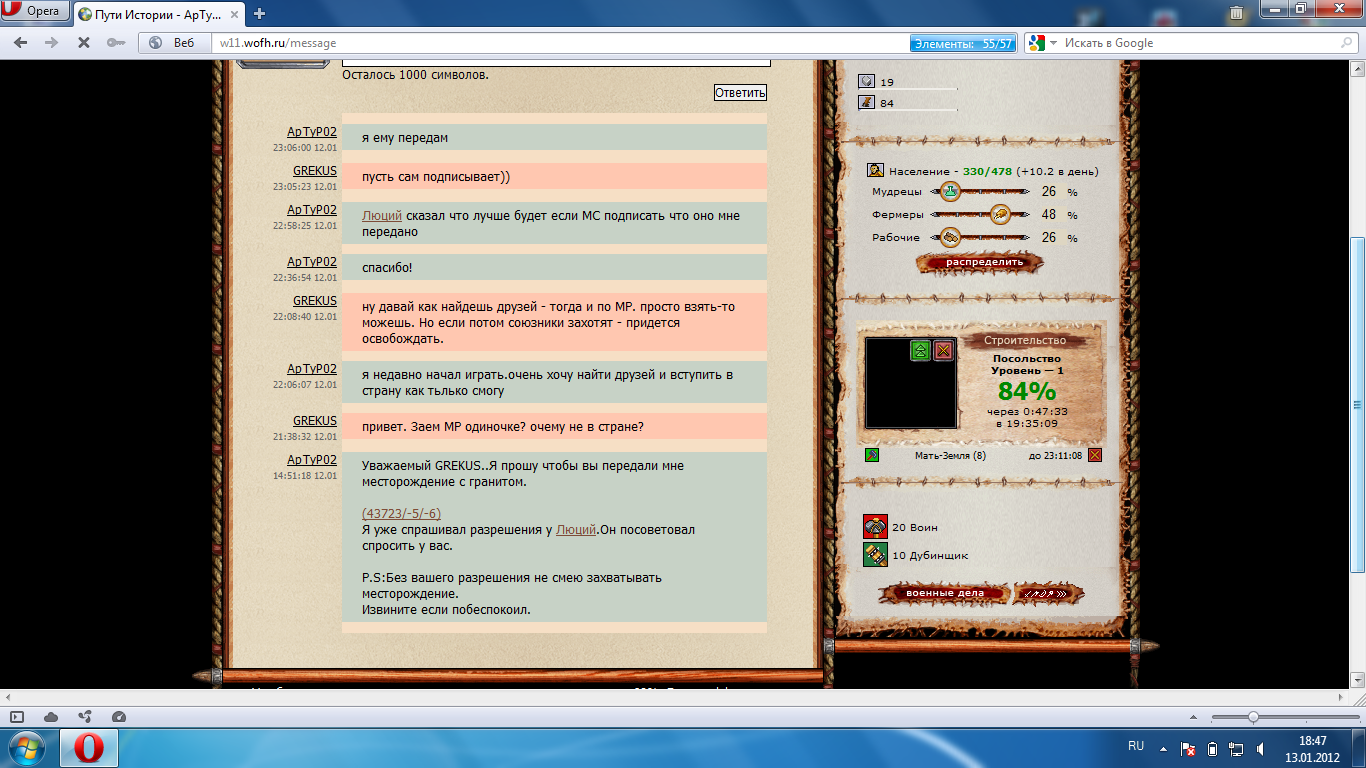Close the Пути Истории tab
The width and height of the screenshot is (1366, 768).
(235, 13)
